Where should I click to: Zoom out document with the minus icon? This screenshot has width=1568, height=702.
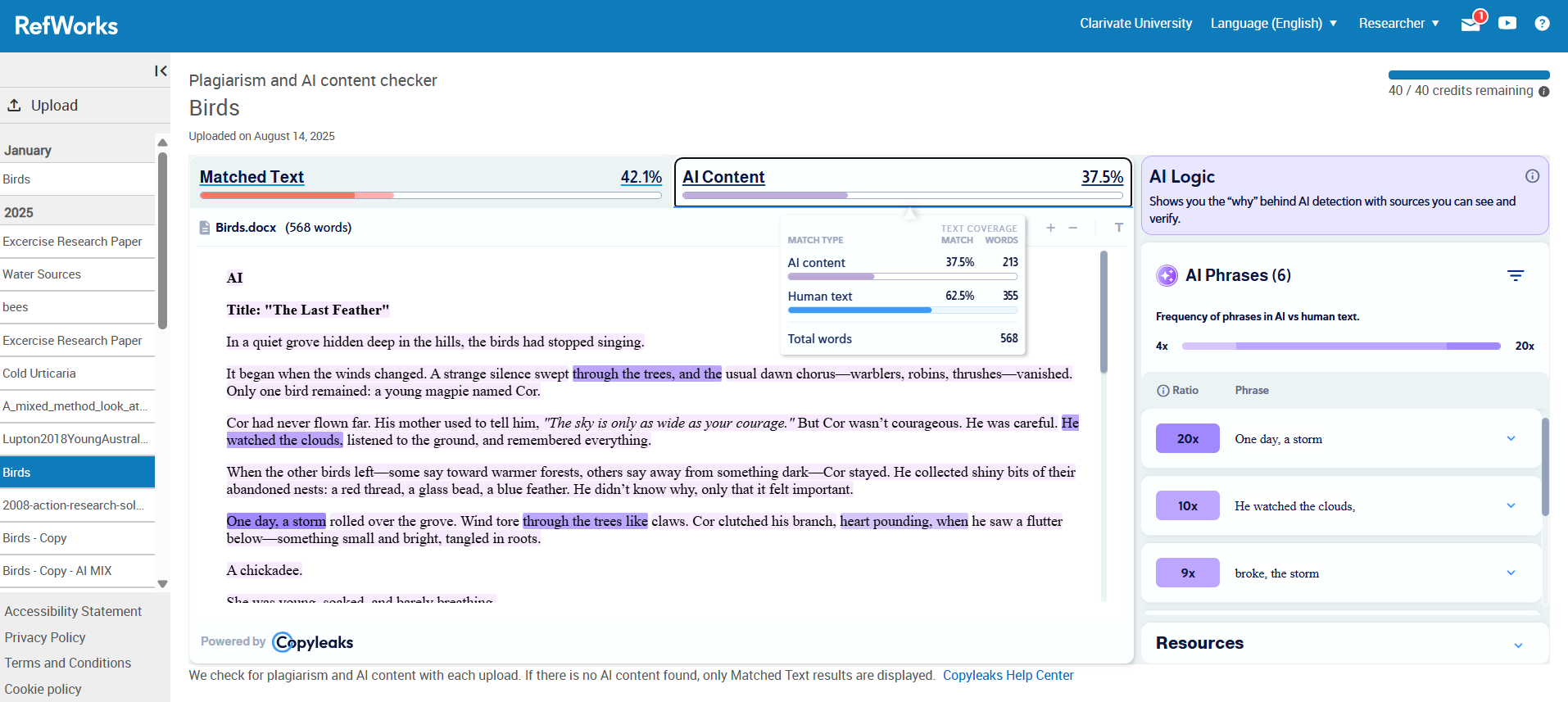(x=1073, y=228)
